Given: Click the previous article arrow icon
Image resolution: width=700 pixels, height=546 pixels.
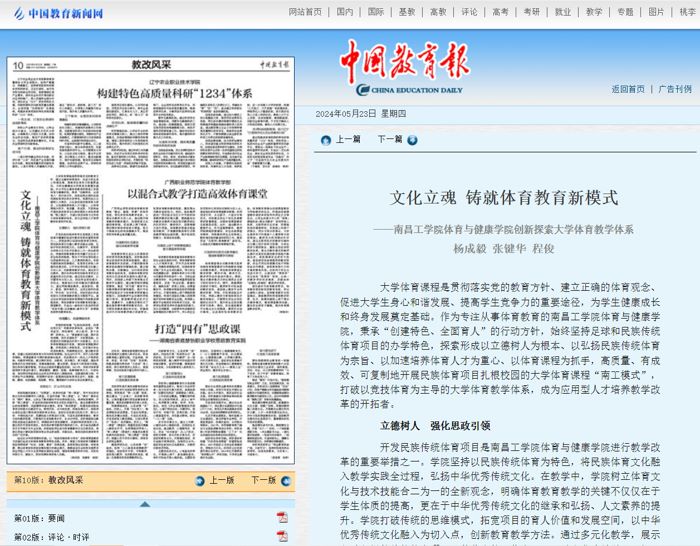Looking at the screenshot, I should coord(326,140).
